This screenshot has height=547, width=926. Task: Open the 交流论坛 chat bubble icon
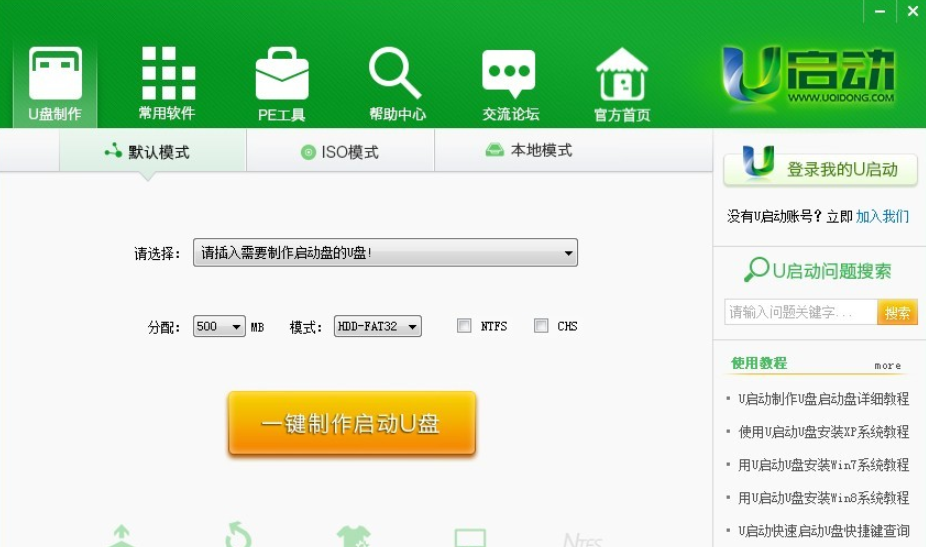(508, 74)
